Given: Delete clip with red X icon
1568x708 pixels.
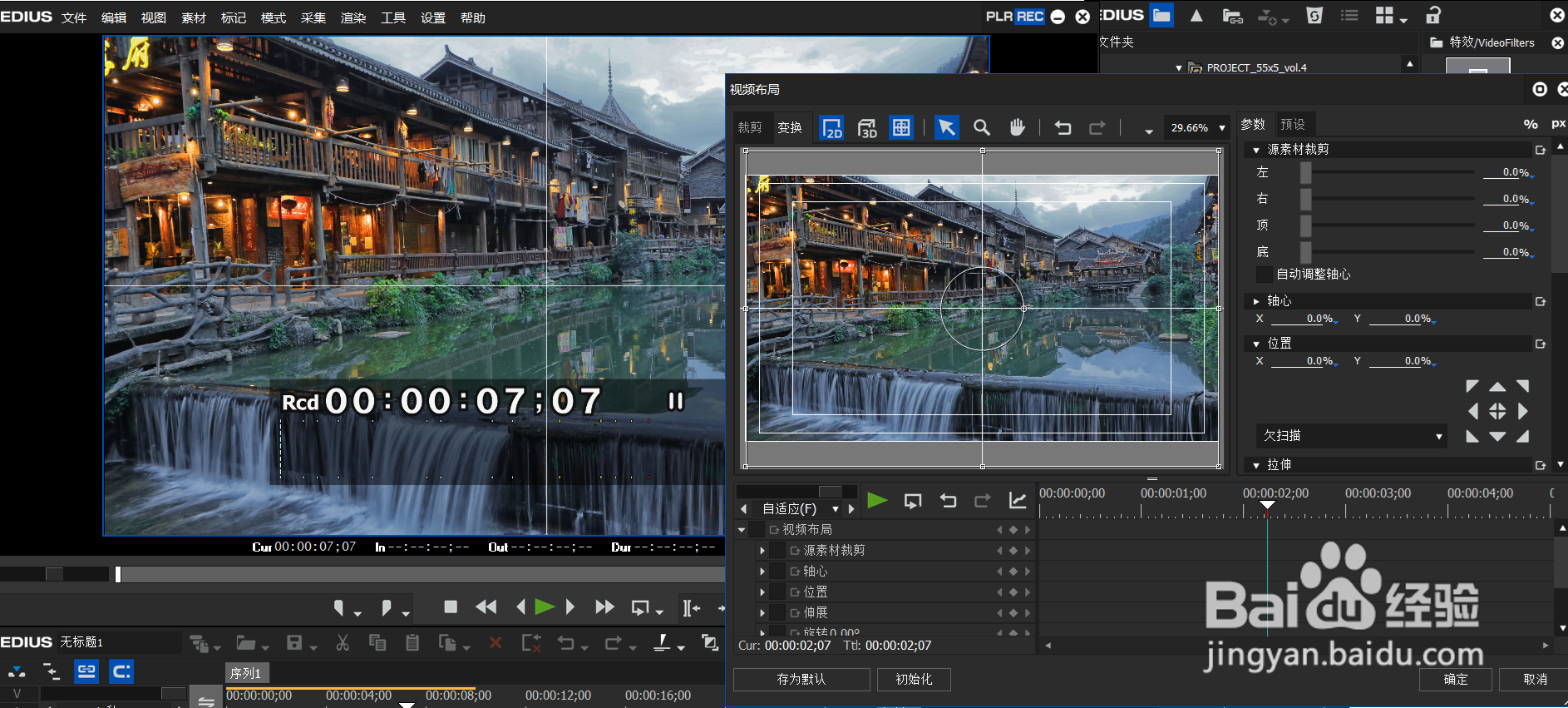Looking at the screenshot, I should point(496,642).
